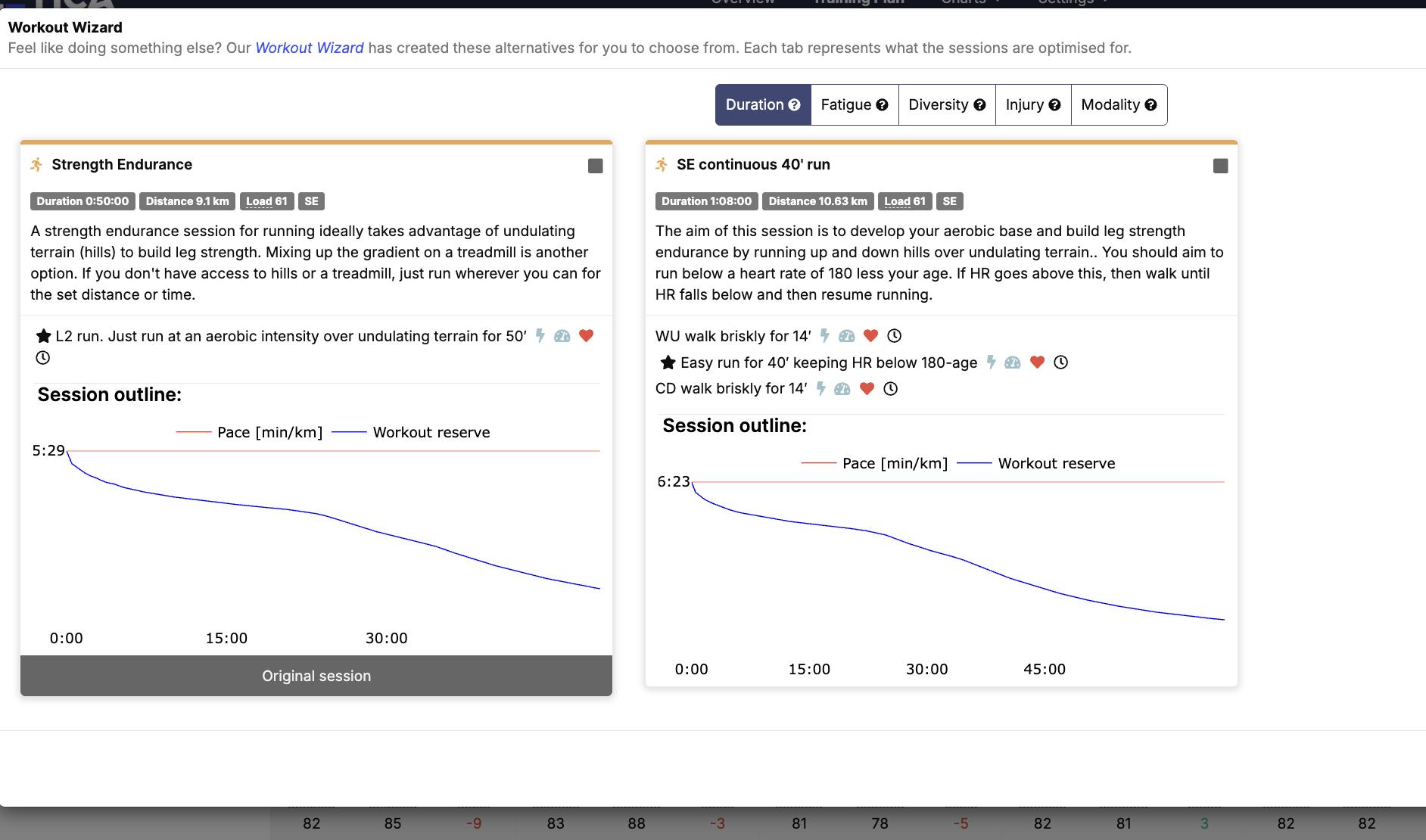Click star icon on L2 run step

tap(44, 336)
